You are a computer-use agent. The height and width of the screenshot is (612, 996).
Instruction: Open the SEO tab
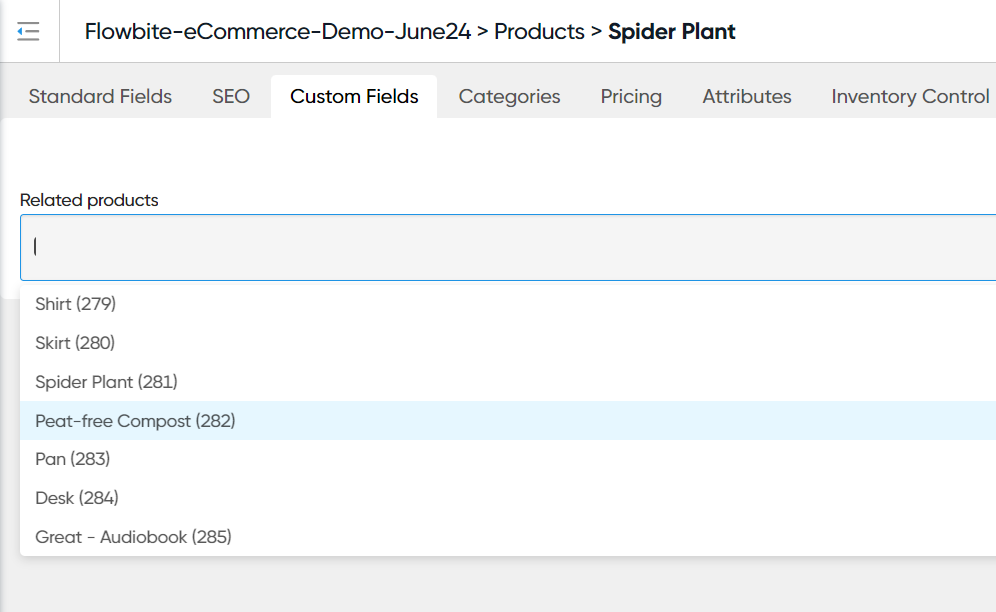tap(231, 97)
